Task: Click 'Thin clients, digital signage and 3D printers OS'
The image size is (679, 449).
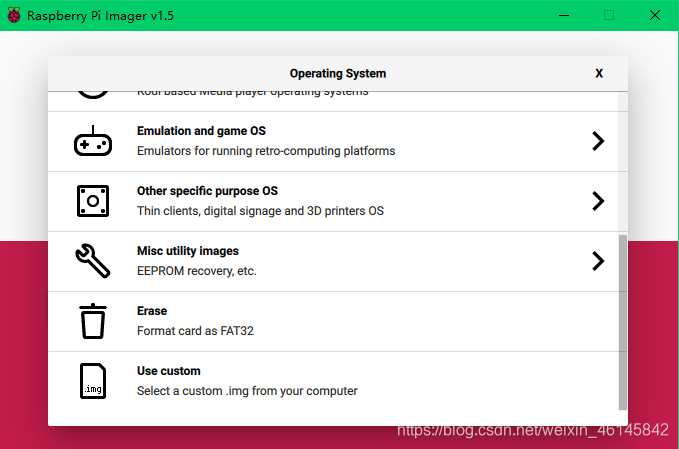Action: coord(260,211)
